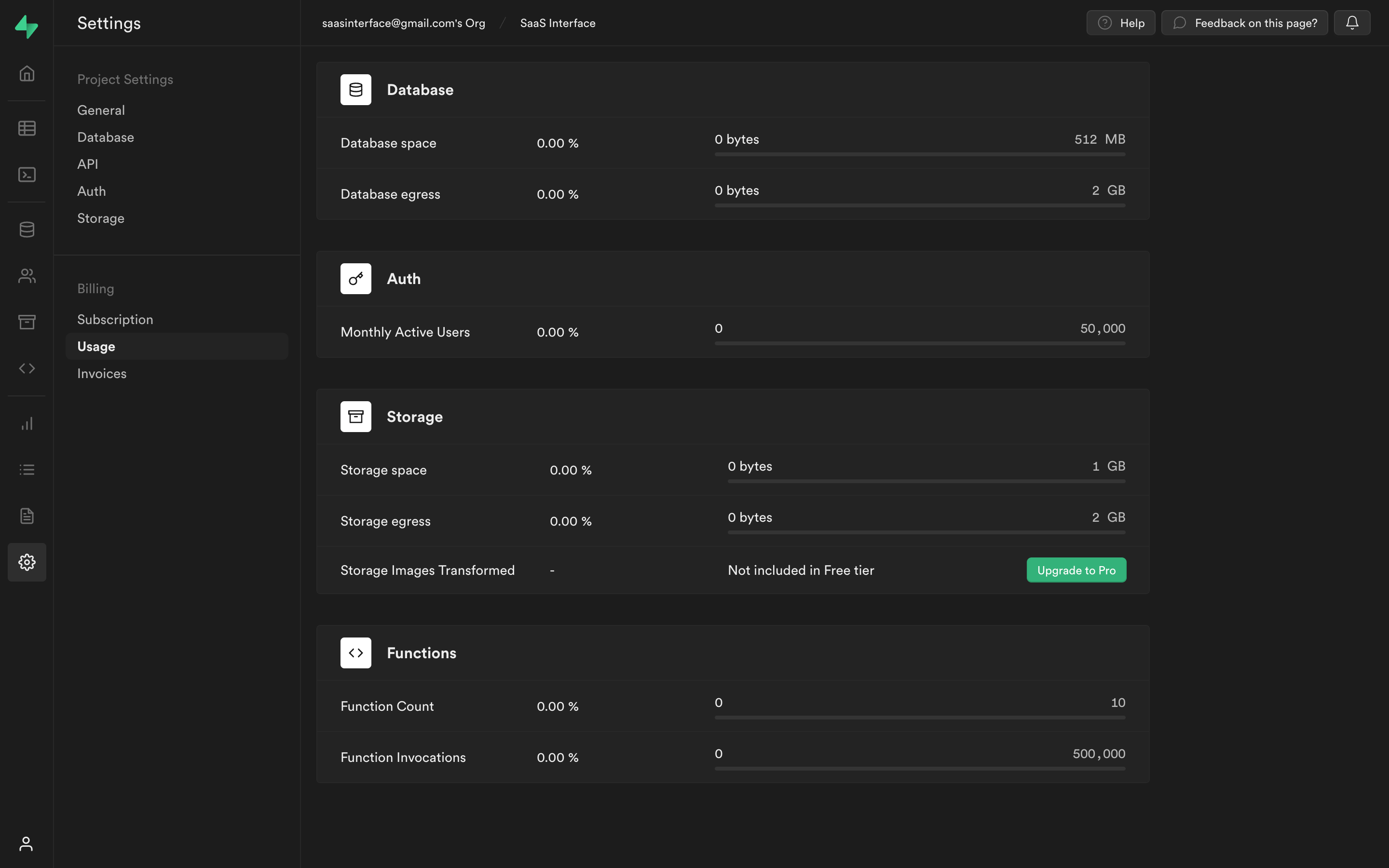Click the Supabase logo

pyautogui.click(x=27, y=26)
